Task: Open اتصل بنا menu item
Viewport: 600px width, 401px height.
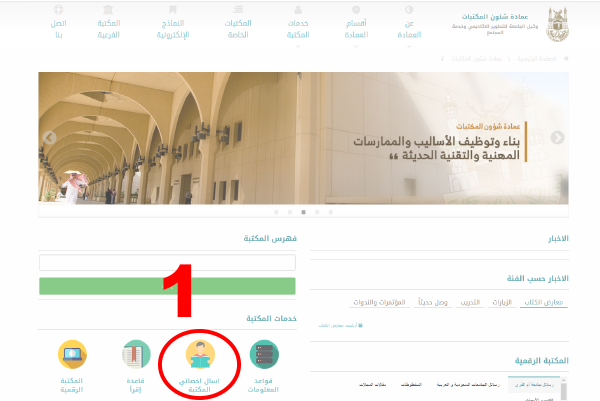Action: [x=59, y=29]
